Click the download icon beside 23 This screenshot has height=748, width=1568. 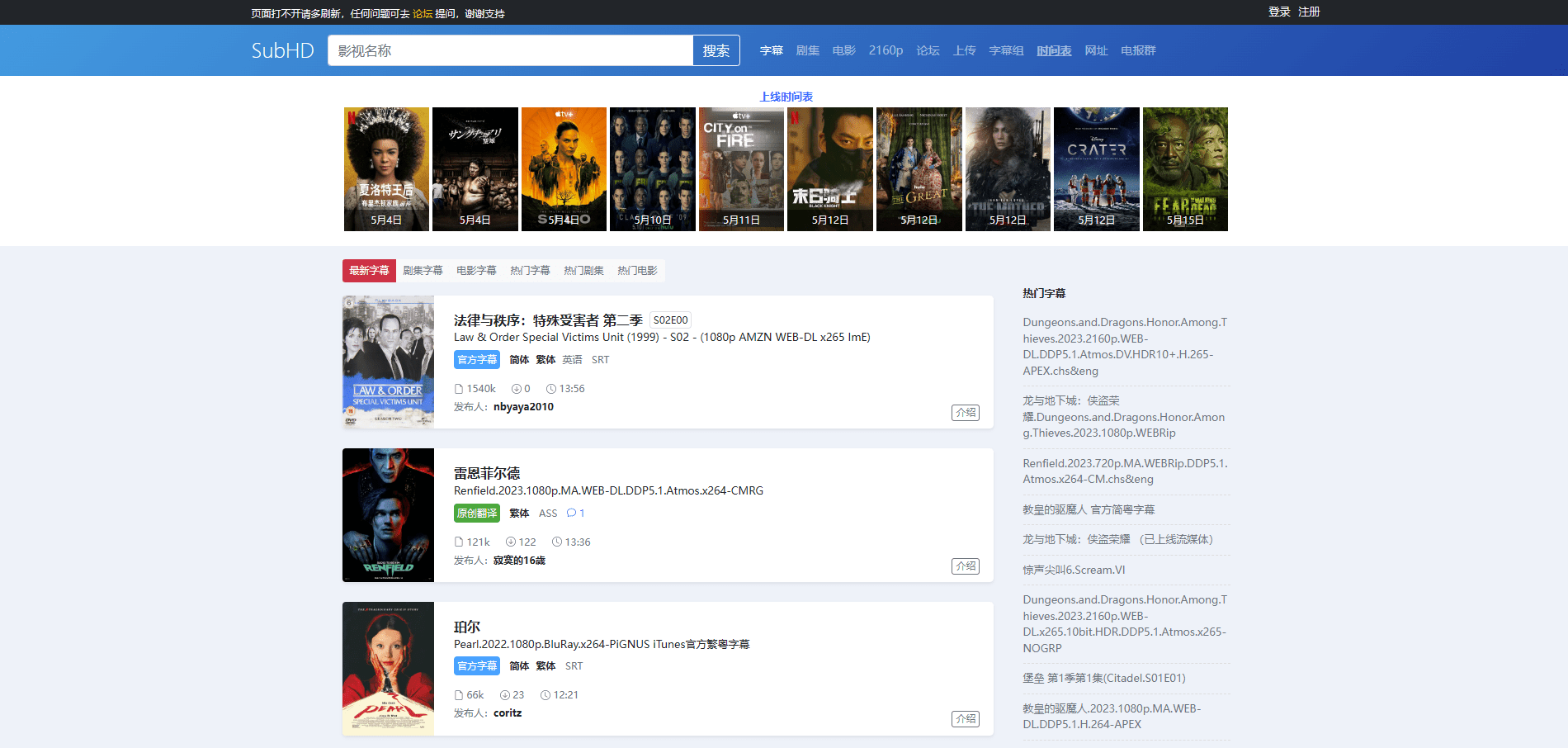tap(505, 695)
